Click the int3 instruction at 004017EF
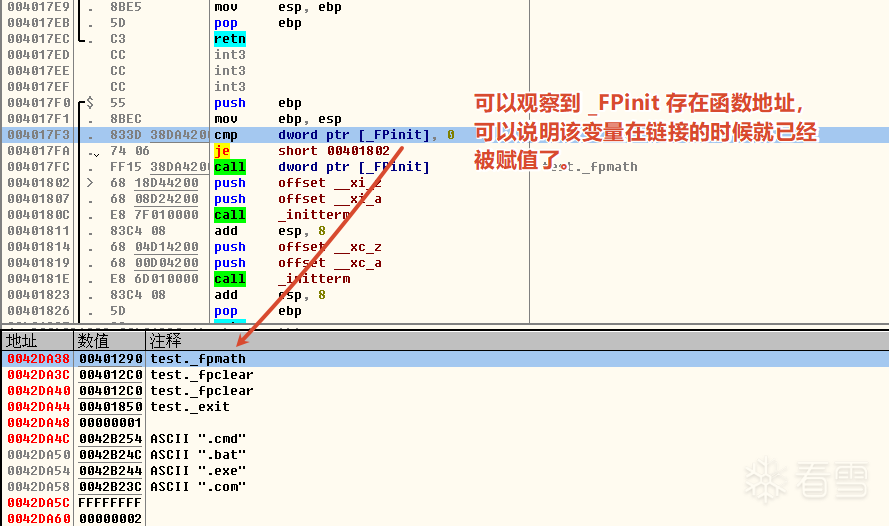 (230, 87)
